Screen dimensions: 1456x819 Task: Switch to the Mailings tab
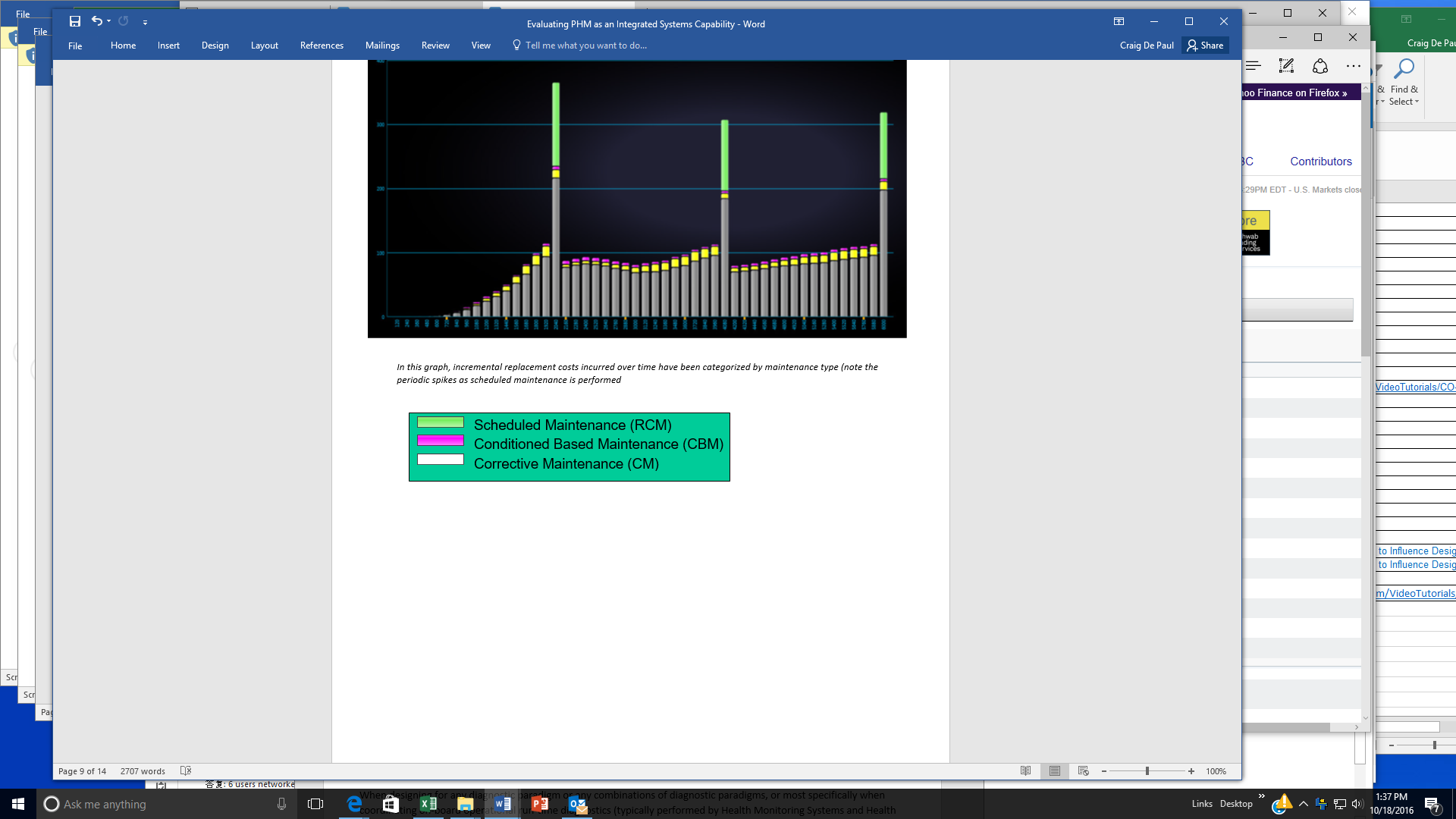point(382,45)
